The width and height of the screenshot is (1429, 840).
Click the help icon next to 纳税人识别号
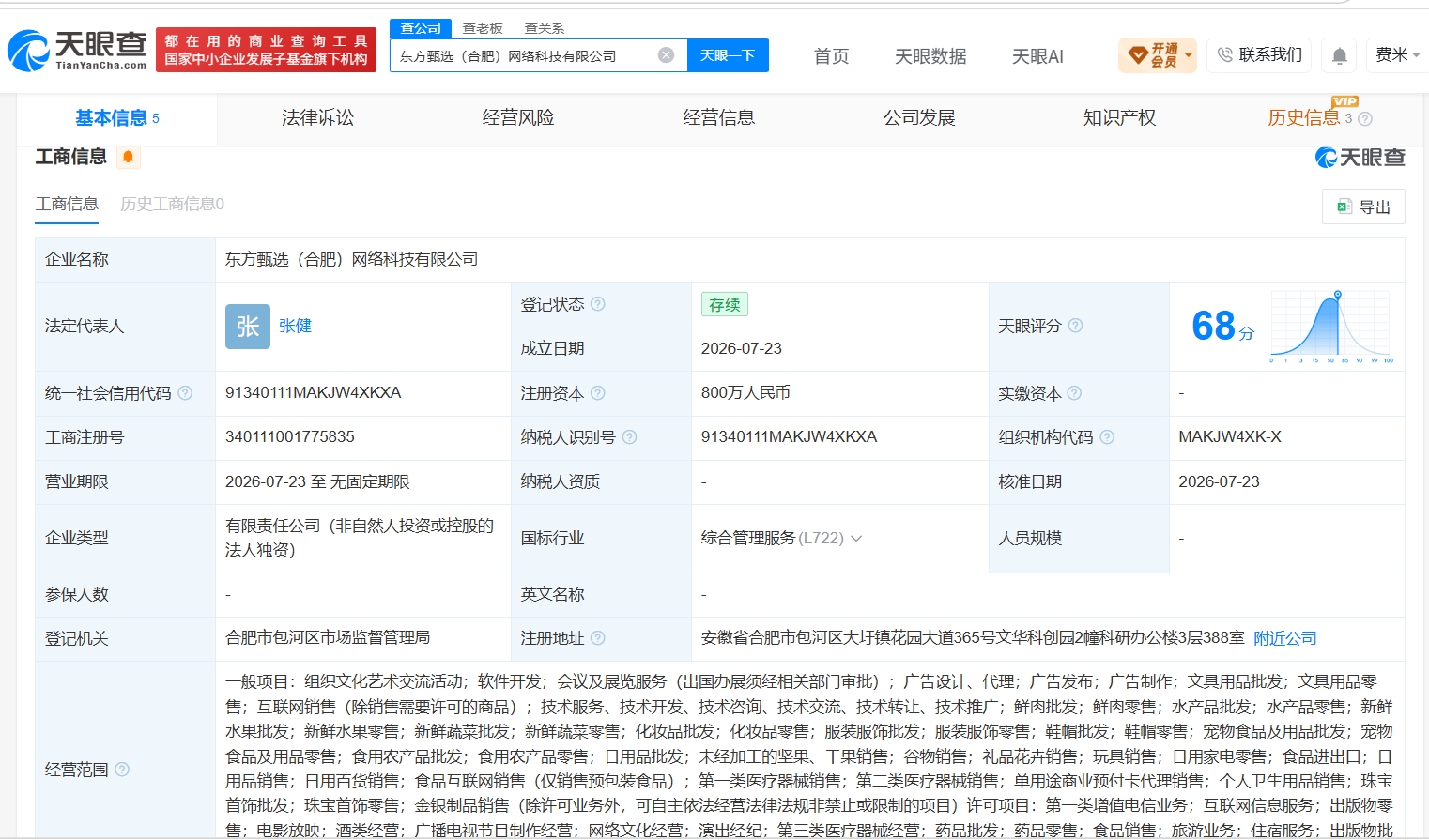tap(630, 437)
